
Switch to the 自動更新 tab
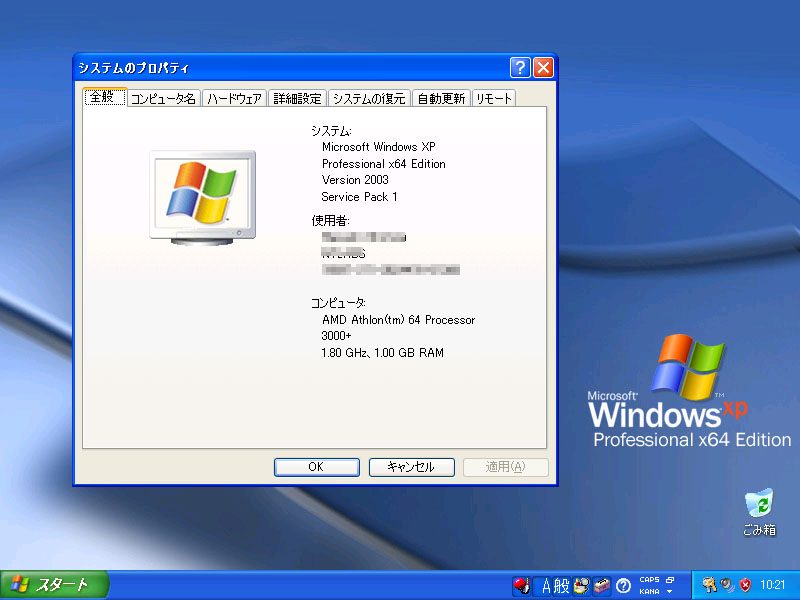441,98
